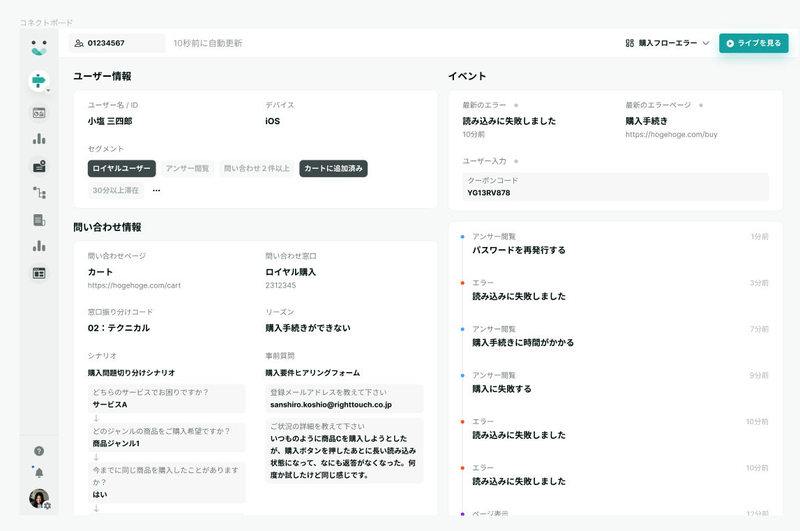Open the dashboard layout sidebar icon
Viewport: 800px width, 531px height.
[39, 273]
